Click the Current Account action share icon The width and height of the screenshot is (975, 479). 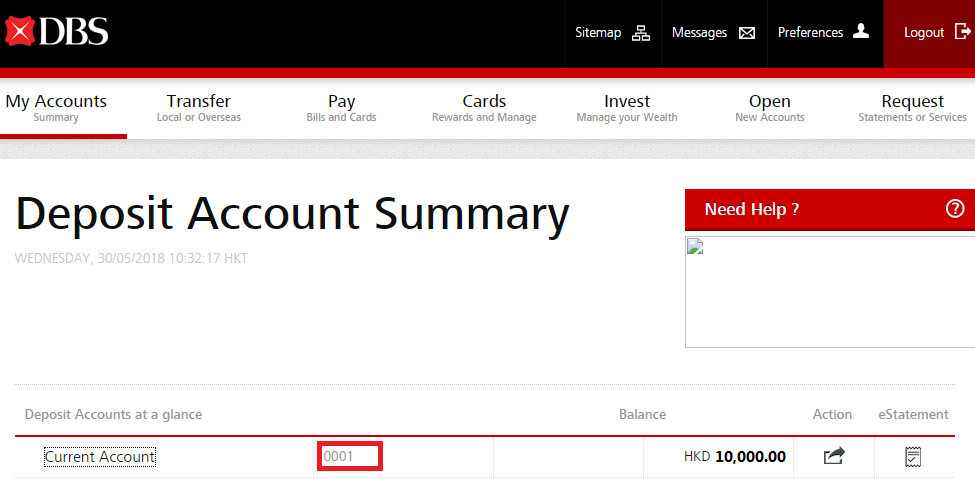click(x=833, y=456)
